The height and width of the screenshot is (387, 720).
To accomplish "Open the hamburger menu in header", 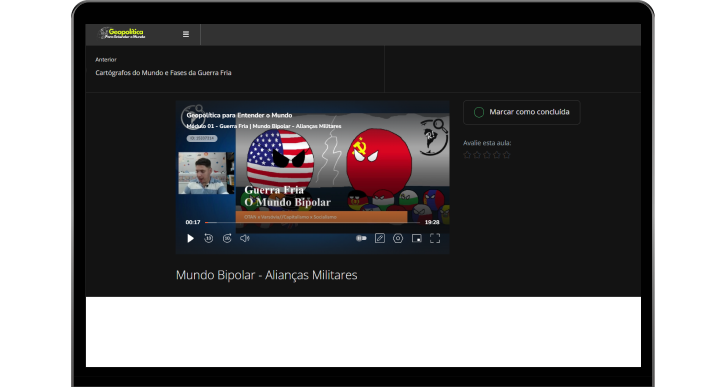I will click(186, 34).
